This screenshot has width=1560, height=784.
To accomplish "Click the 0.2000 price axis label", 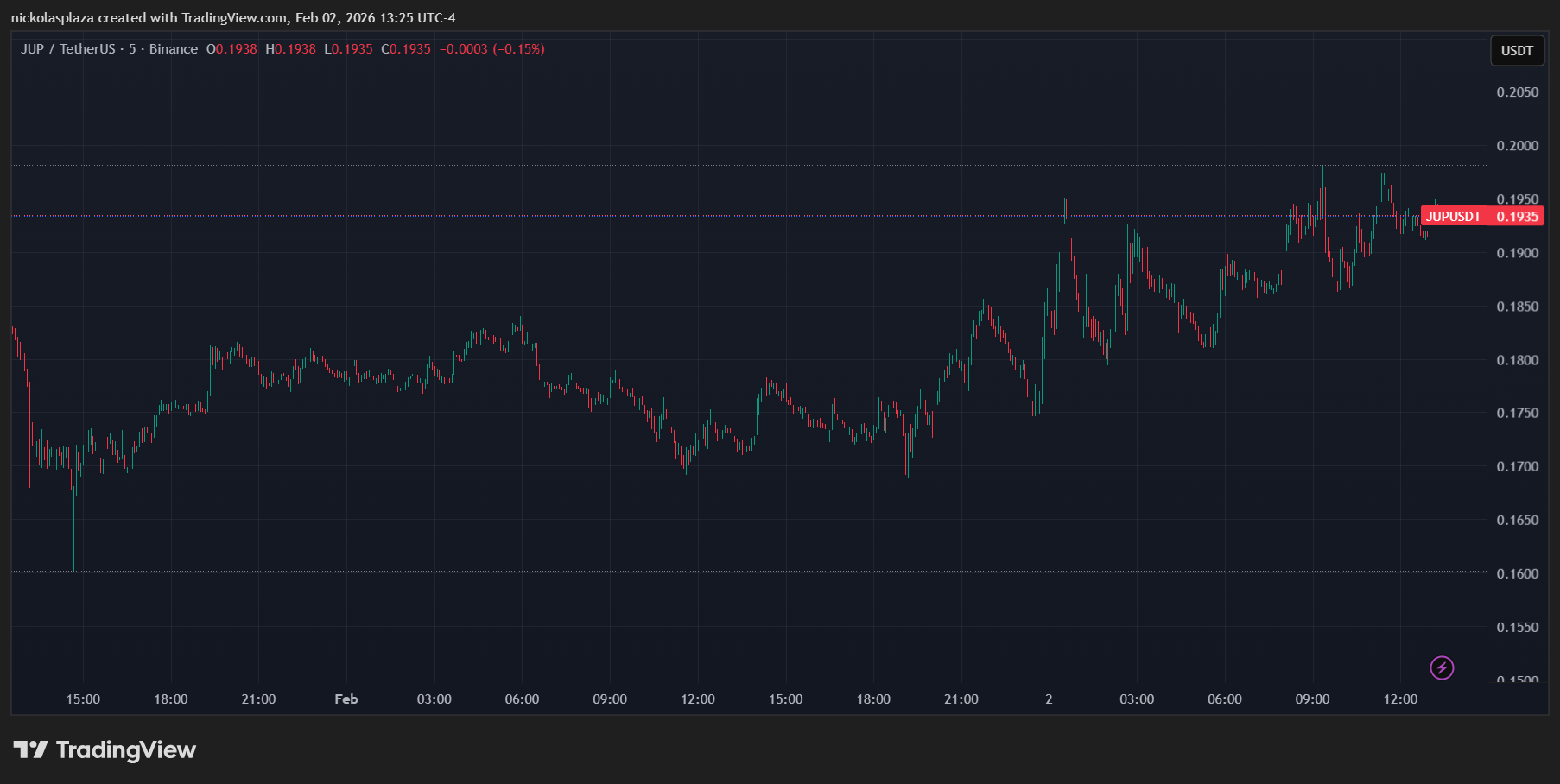I will [x=1517, y=146].
